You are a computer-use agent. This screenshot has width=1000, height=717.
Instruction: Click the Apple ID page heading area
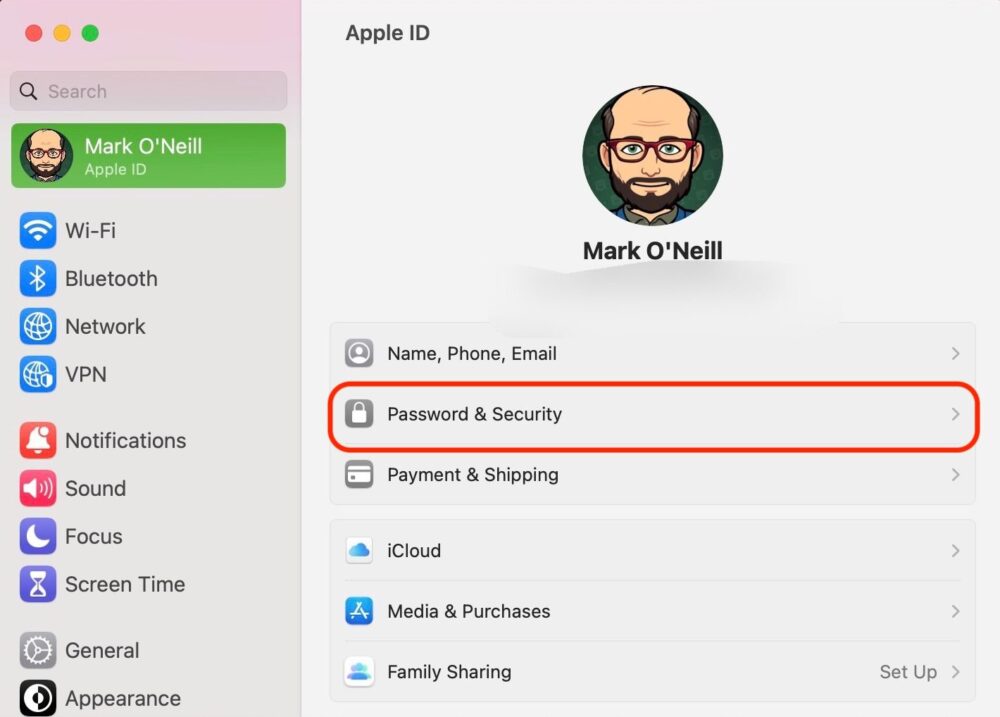(388, 32)
